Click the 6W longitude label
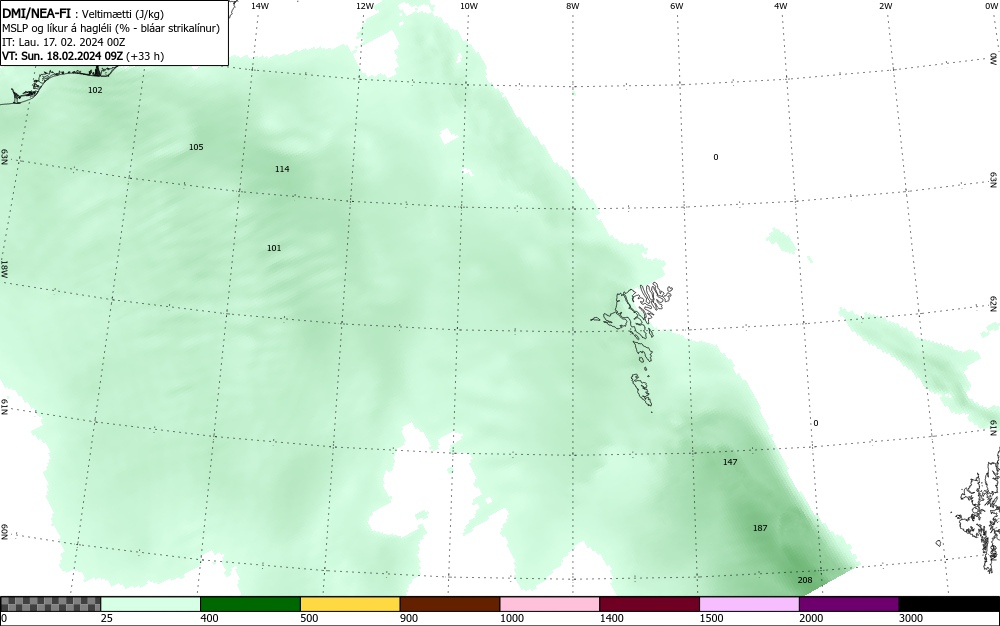1000x626 pixels. tap(677, 6)
